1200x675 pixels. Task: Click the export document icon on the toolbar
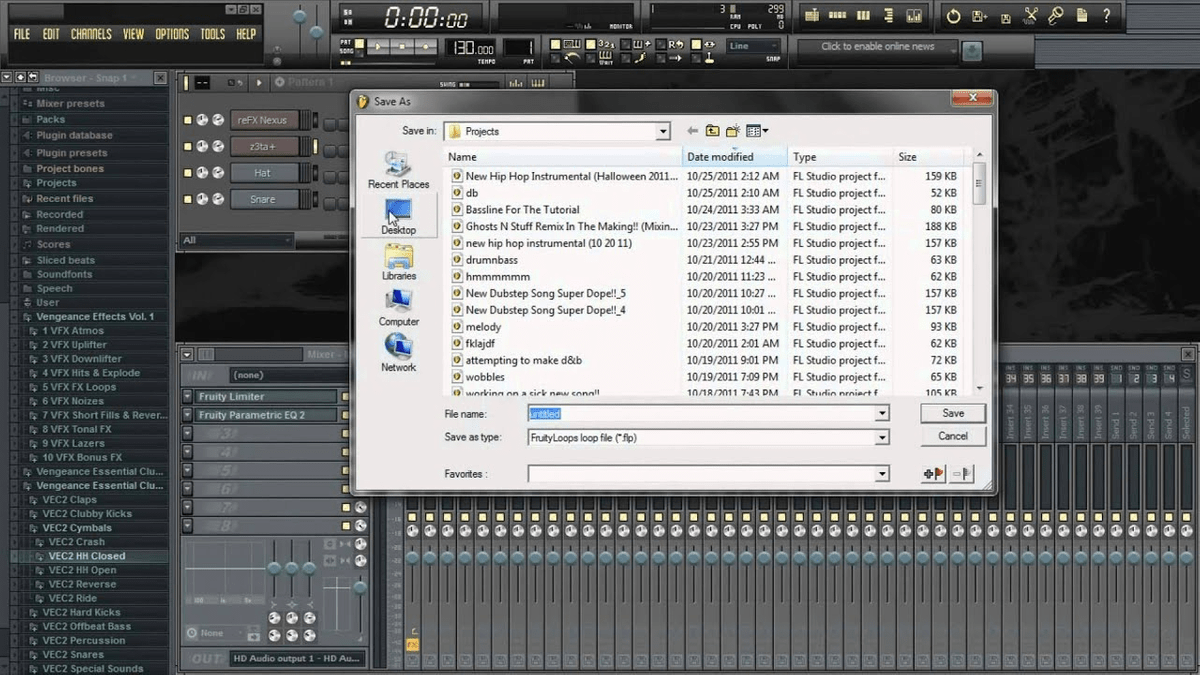[1081, 16]
